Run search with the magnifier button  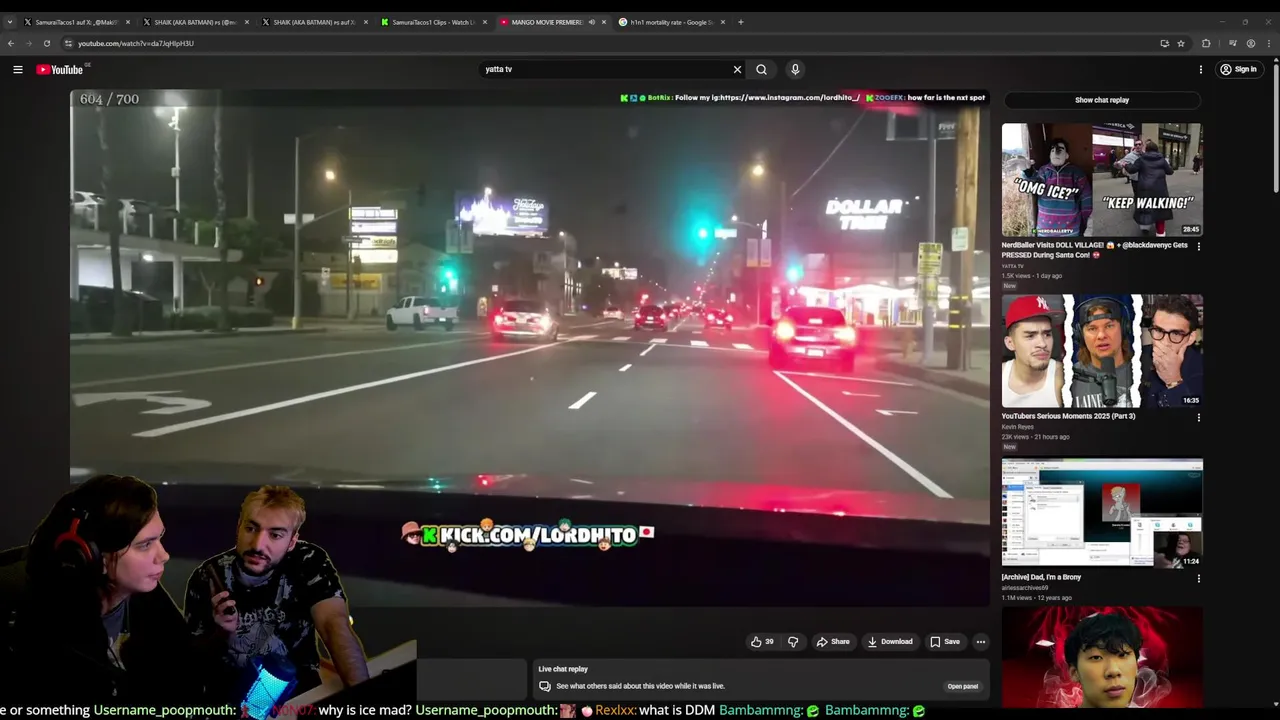point(762,69)
